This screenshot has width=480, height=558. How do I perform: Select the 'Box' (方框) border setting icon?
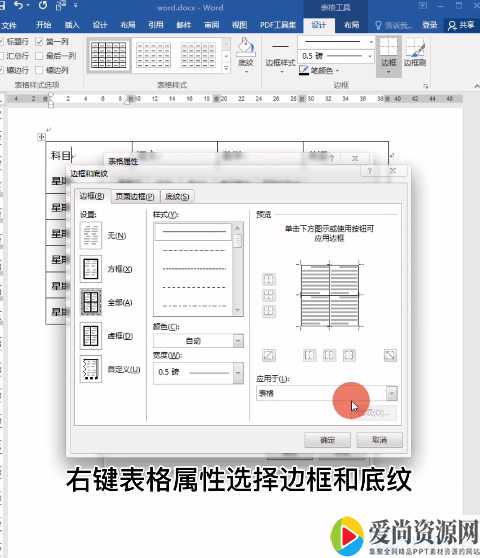[x=91, y=269]
